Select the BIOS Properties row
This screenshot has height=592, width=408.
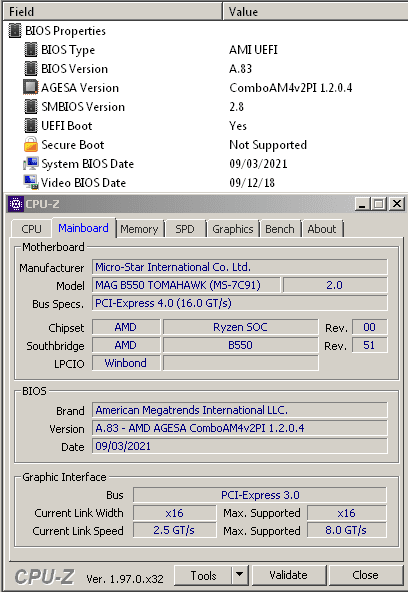click(x=205, y=31)
